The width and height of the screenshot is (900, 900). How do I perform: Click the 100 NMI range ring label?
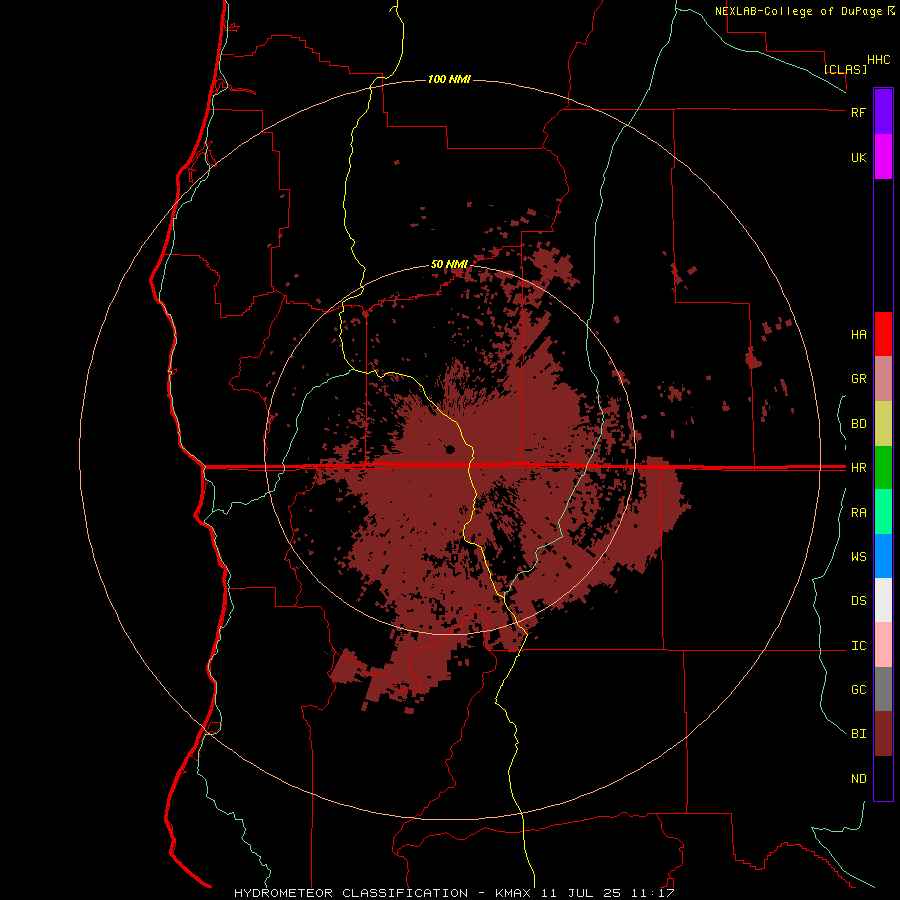(449, 79)
